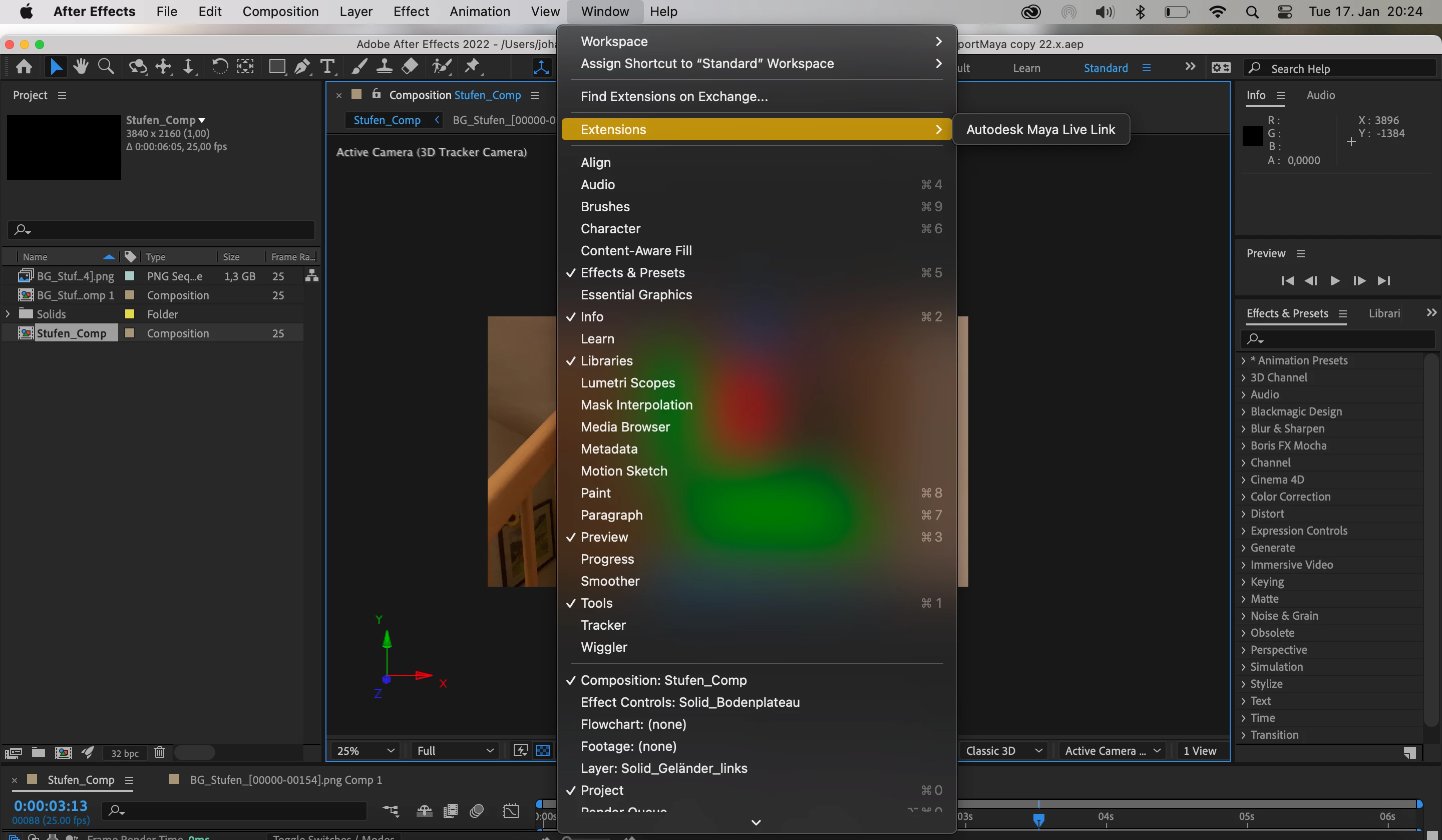This screenshot has width=1442, height=840.
Task: Select the Type tool
Action: 327,67
